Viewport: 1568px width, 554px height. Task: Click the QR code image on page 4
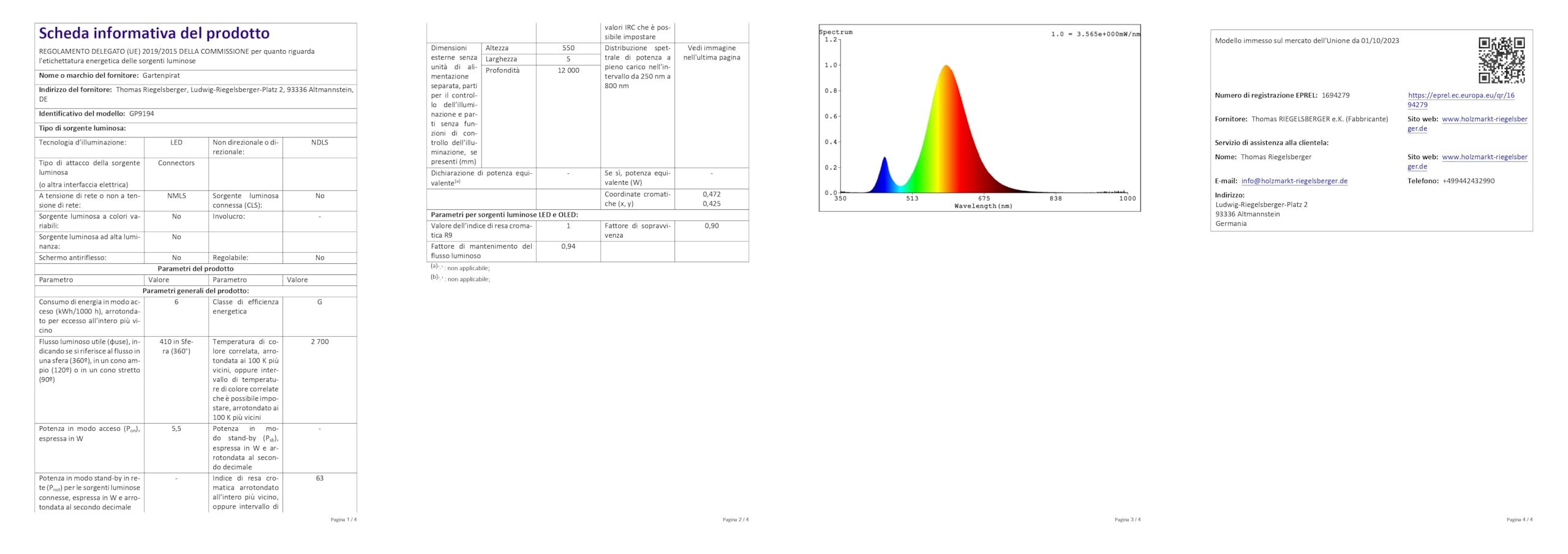pyautogui.click(x=1501, y=60)
